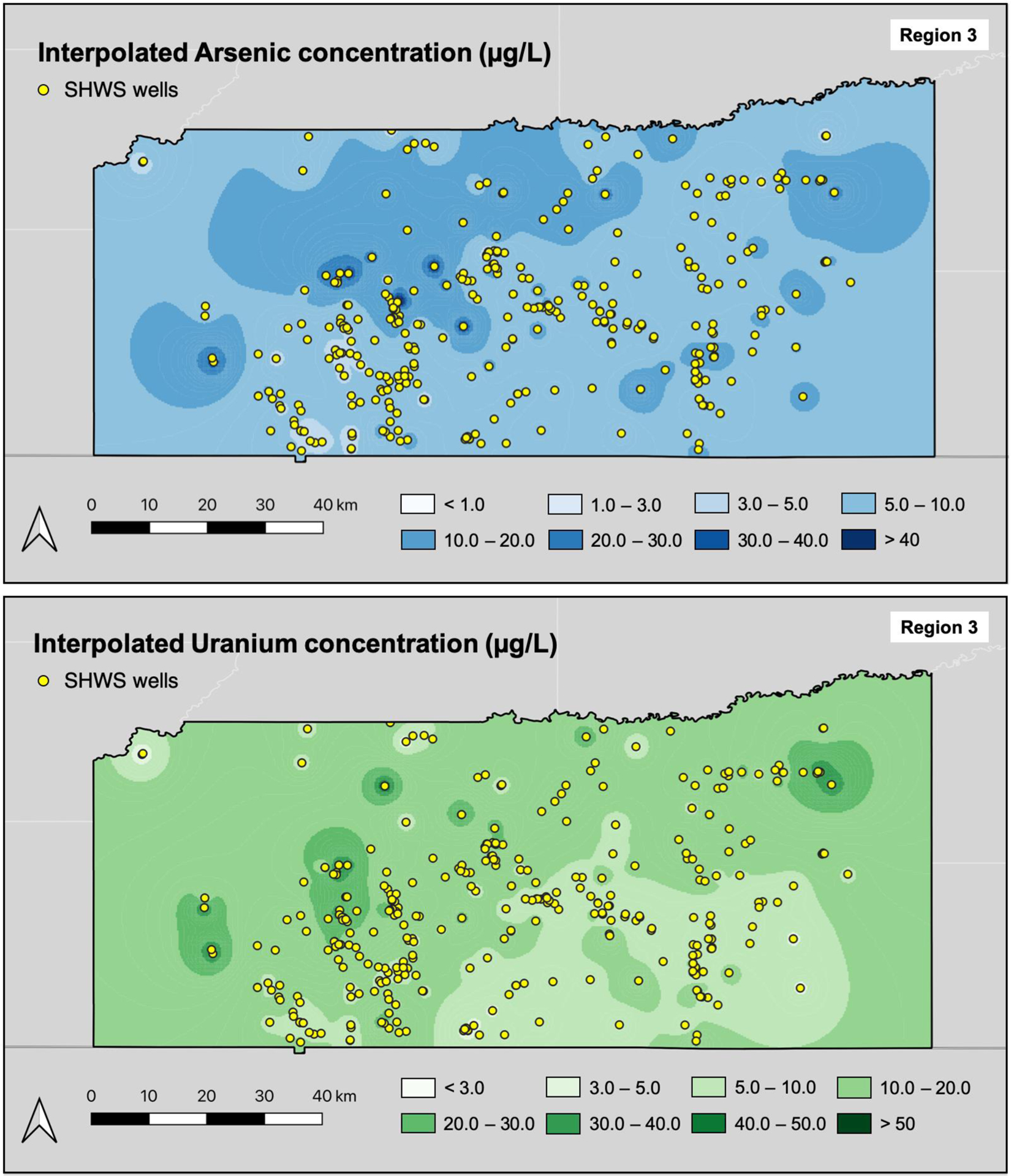The width and height of the screenshot is (1011, 1176).
Task: Click the 10 label on arsenic scale bar
Action: pyautogui.click(x=149, y=505)
